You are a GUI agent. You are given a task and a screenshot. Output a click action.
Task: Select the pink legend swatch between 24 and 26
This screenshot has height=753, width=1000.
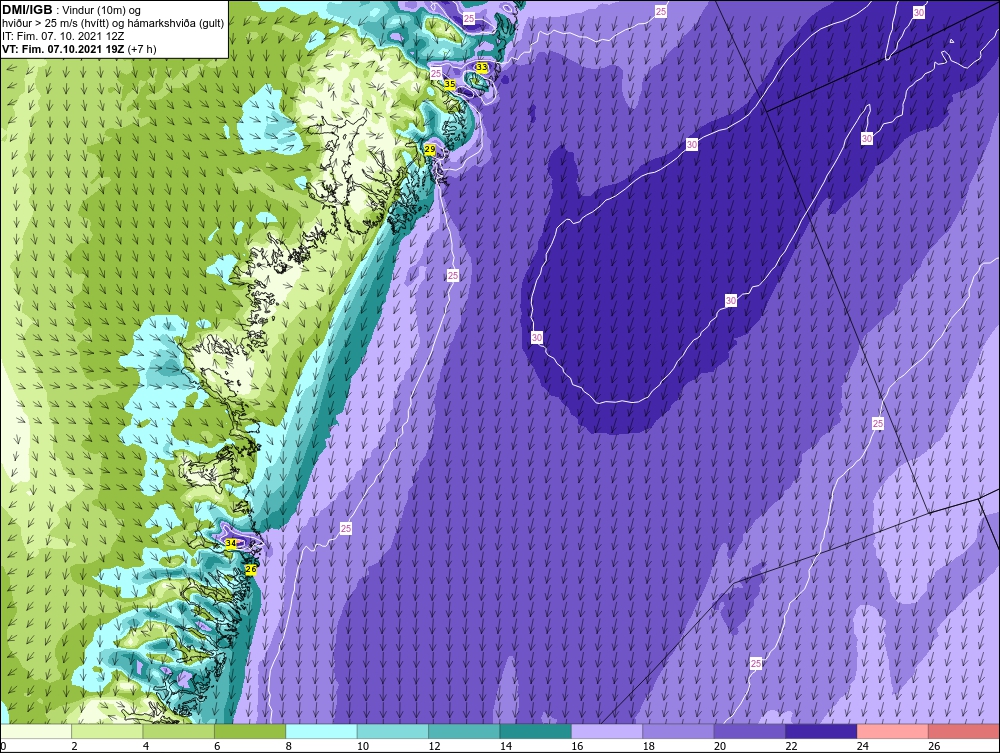tap(893, 731)
